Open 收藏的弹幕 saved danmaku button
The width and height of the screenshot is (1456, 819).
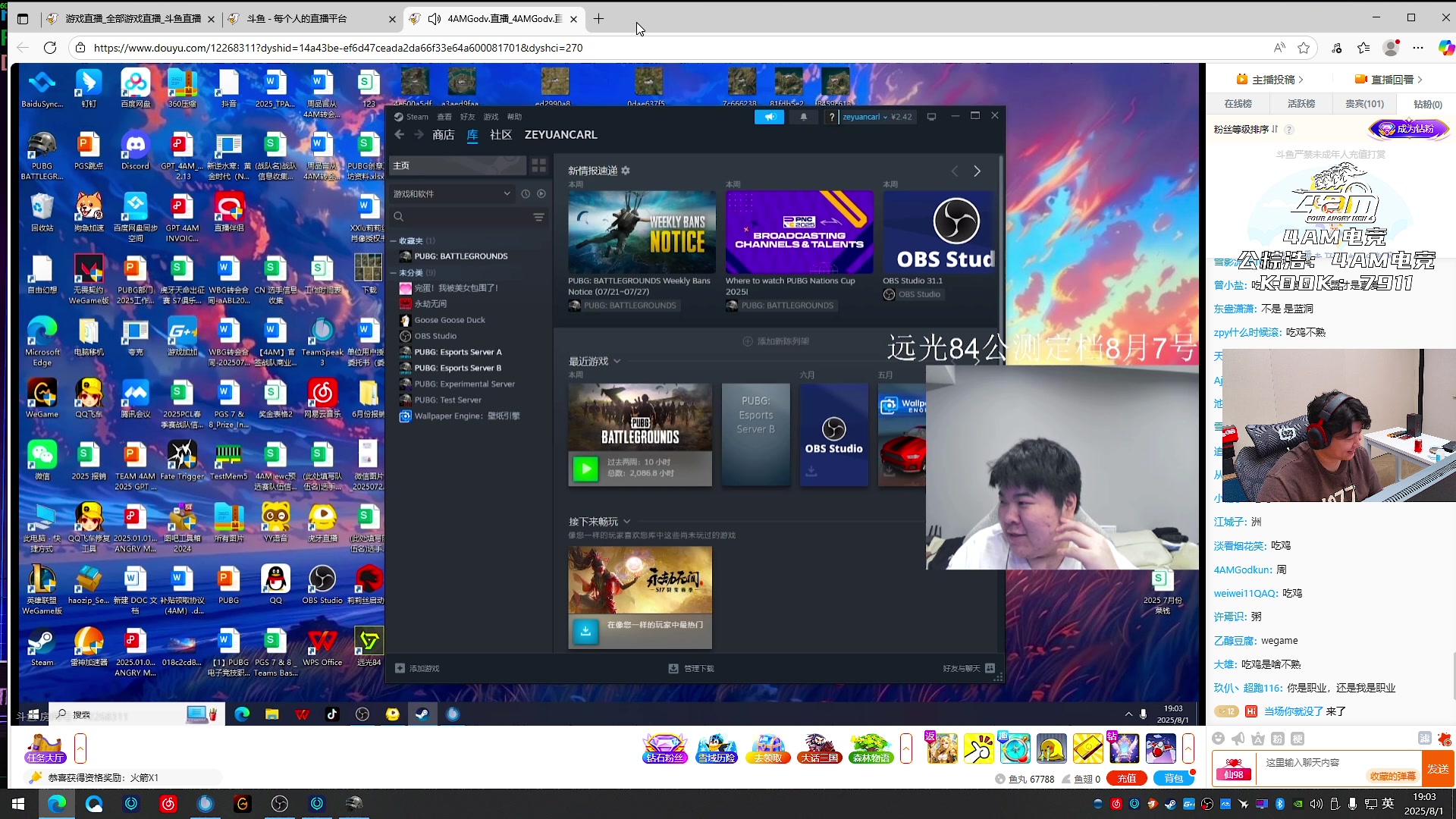[x=1392, y=776]
